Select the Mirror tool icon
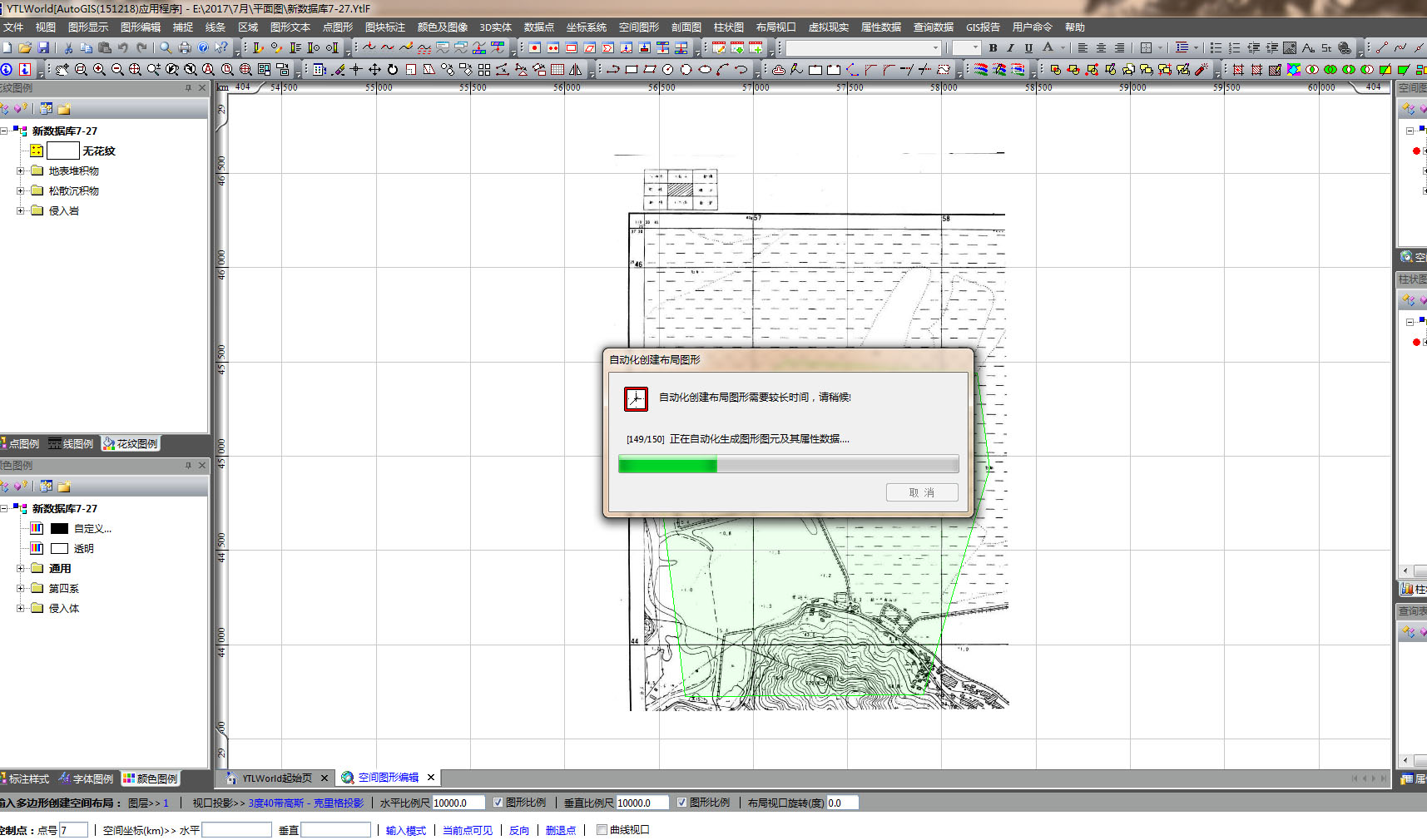Image resolution: width=1427 pixels, height=840 pixels. tap(576, 70)
